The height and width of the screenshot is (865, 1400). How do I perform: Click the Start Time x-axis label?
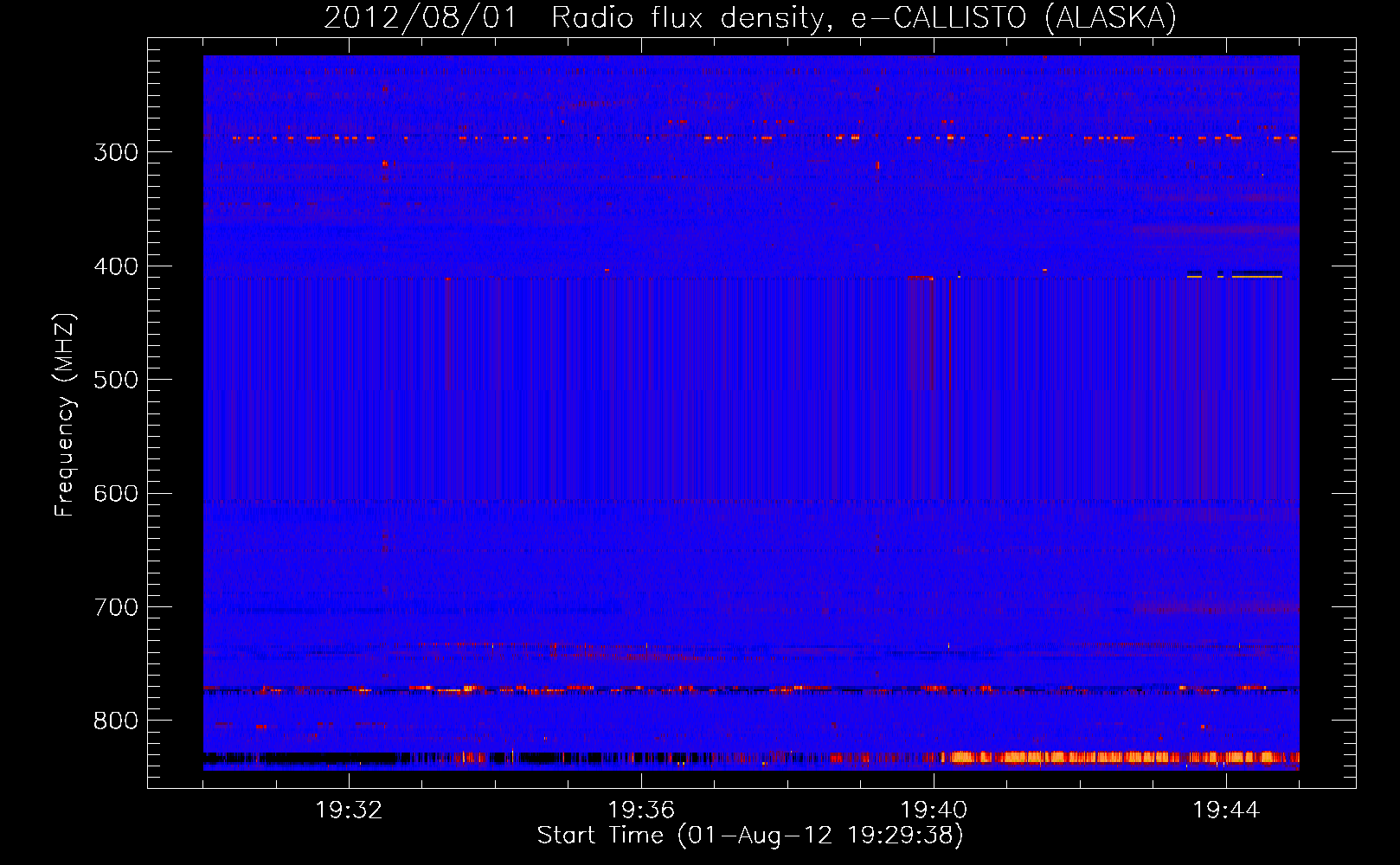[750, 836]
